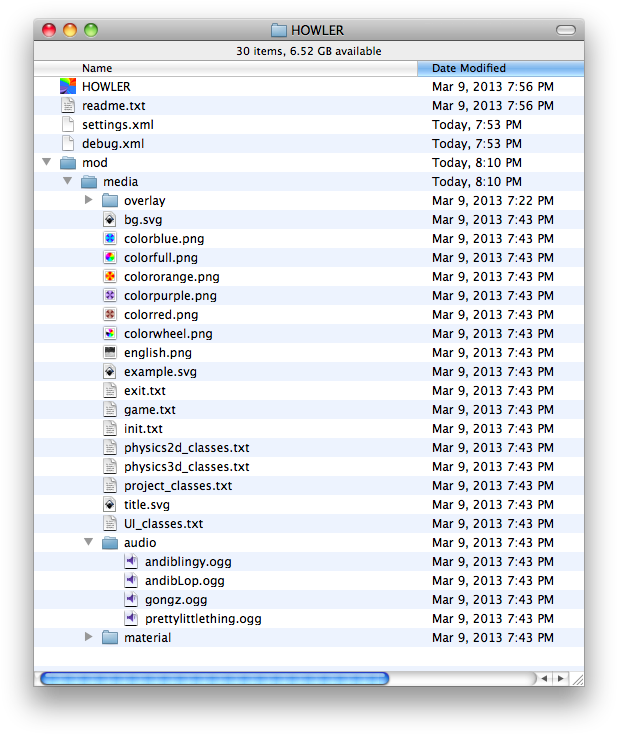This screenshot has height=734, width=617.
Task: Click the HOWLER application icon
Action: coord(68,87)
